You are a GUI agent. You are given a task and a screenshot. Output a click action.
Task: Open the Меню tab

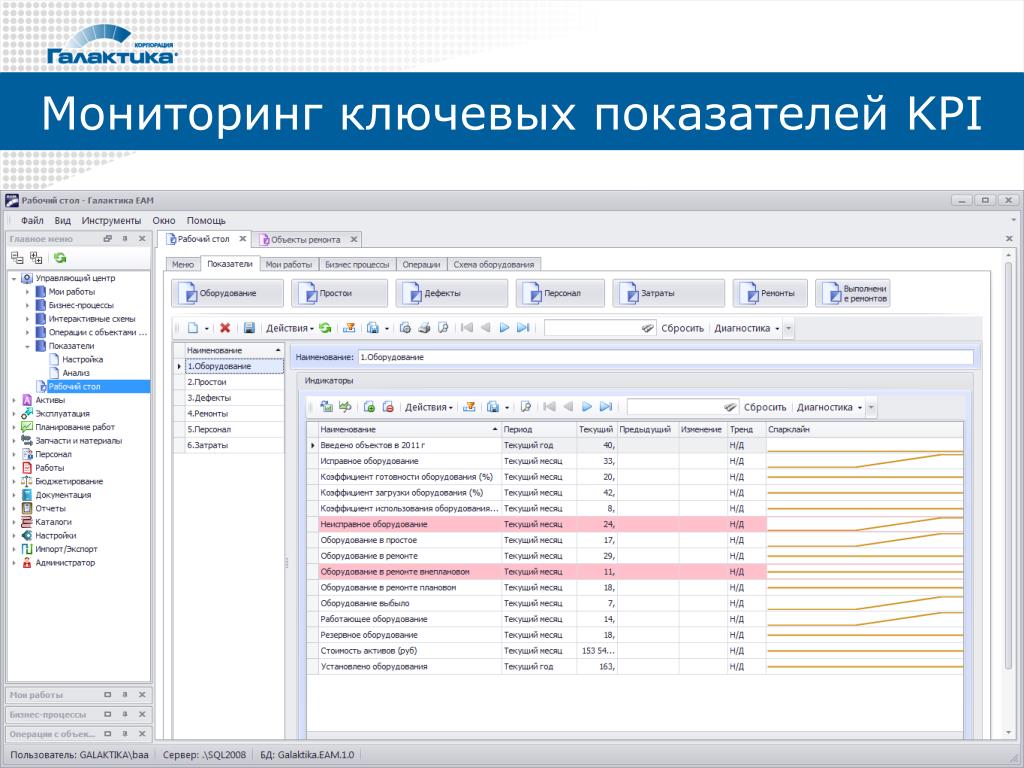(x=183, y=264)
